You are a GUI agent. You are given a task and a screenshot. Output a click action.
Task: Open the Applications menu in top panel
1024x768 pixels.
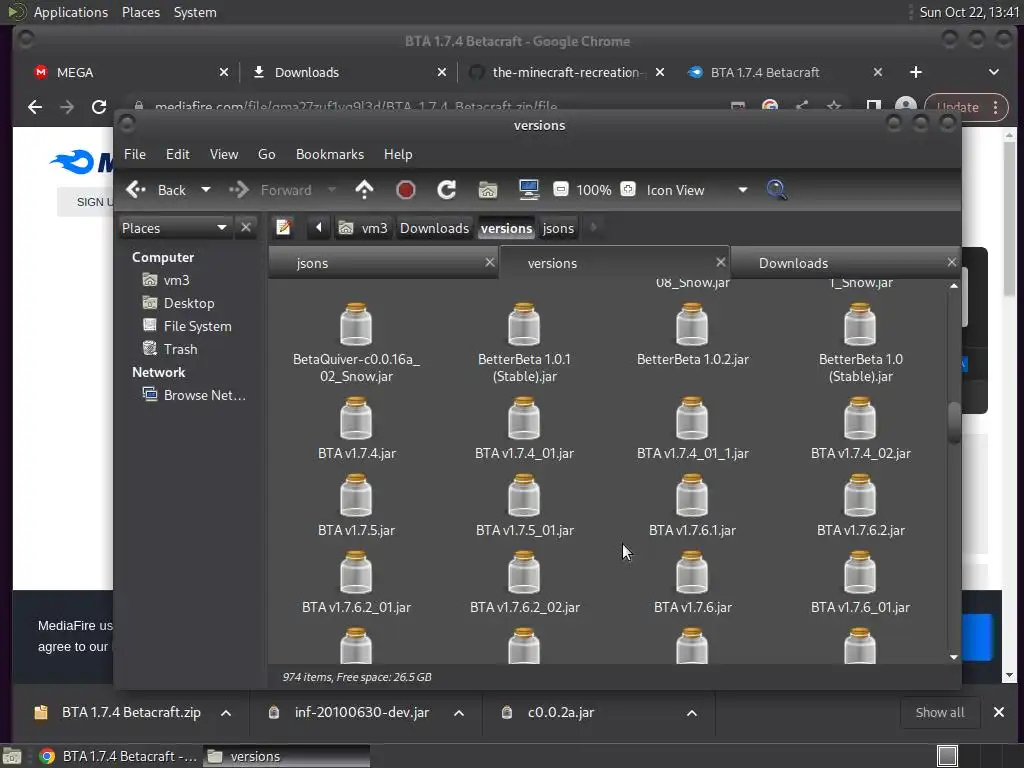70,12
